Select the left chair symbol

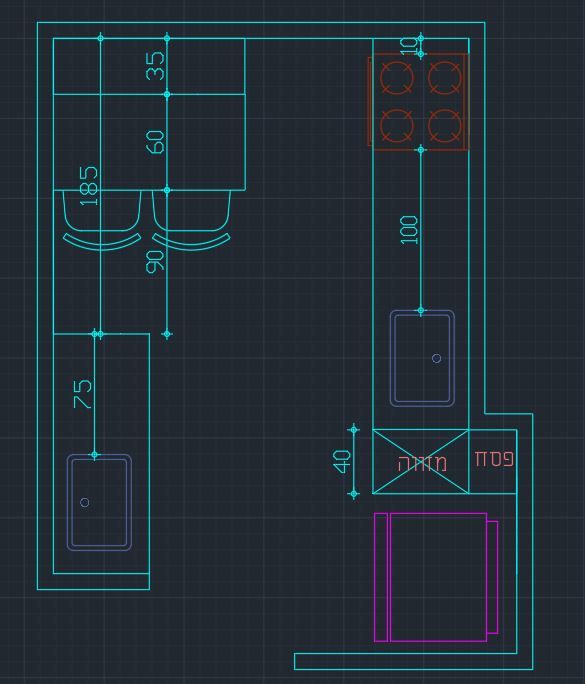102,220
